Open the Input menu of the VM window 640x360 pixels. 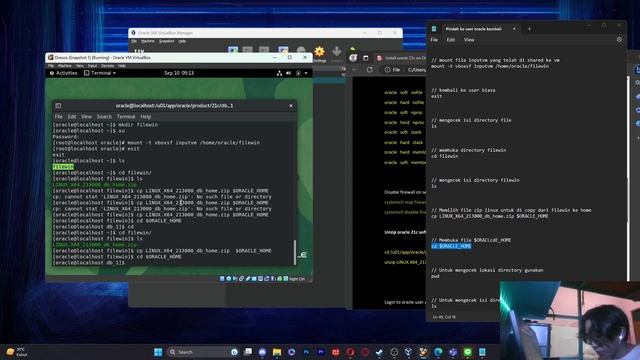tap(92, 66)
